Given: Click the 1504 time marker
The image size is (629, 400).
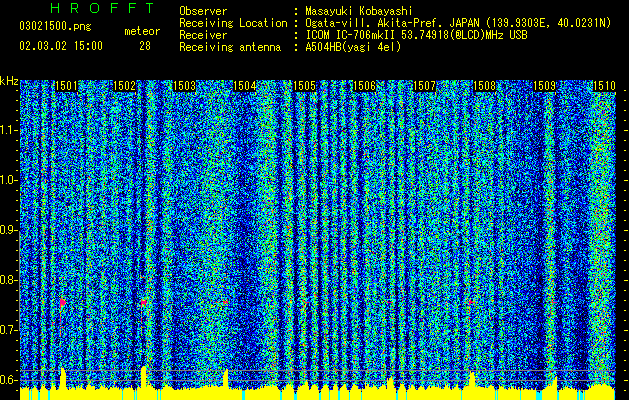Looking at the screenshot, I should tap(245, 86).
